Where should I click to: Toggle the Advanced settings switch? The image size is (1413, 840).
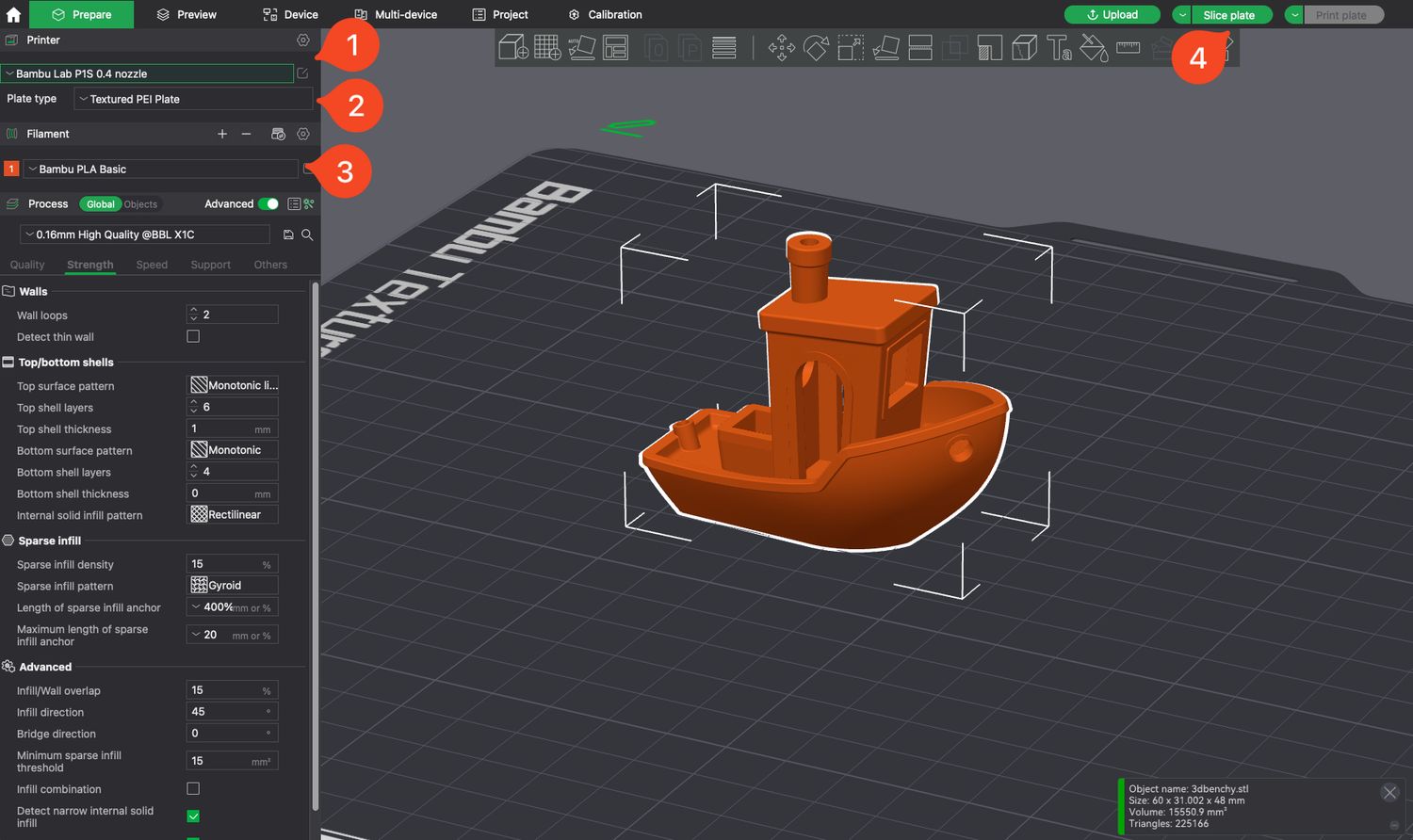tap(268, 204)
